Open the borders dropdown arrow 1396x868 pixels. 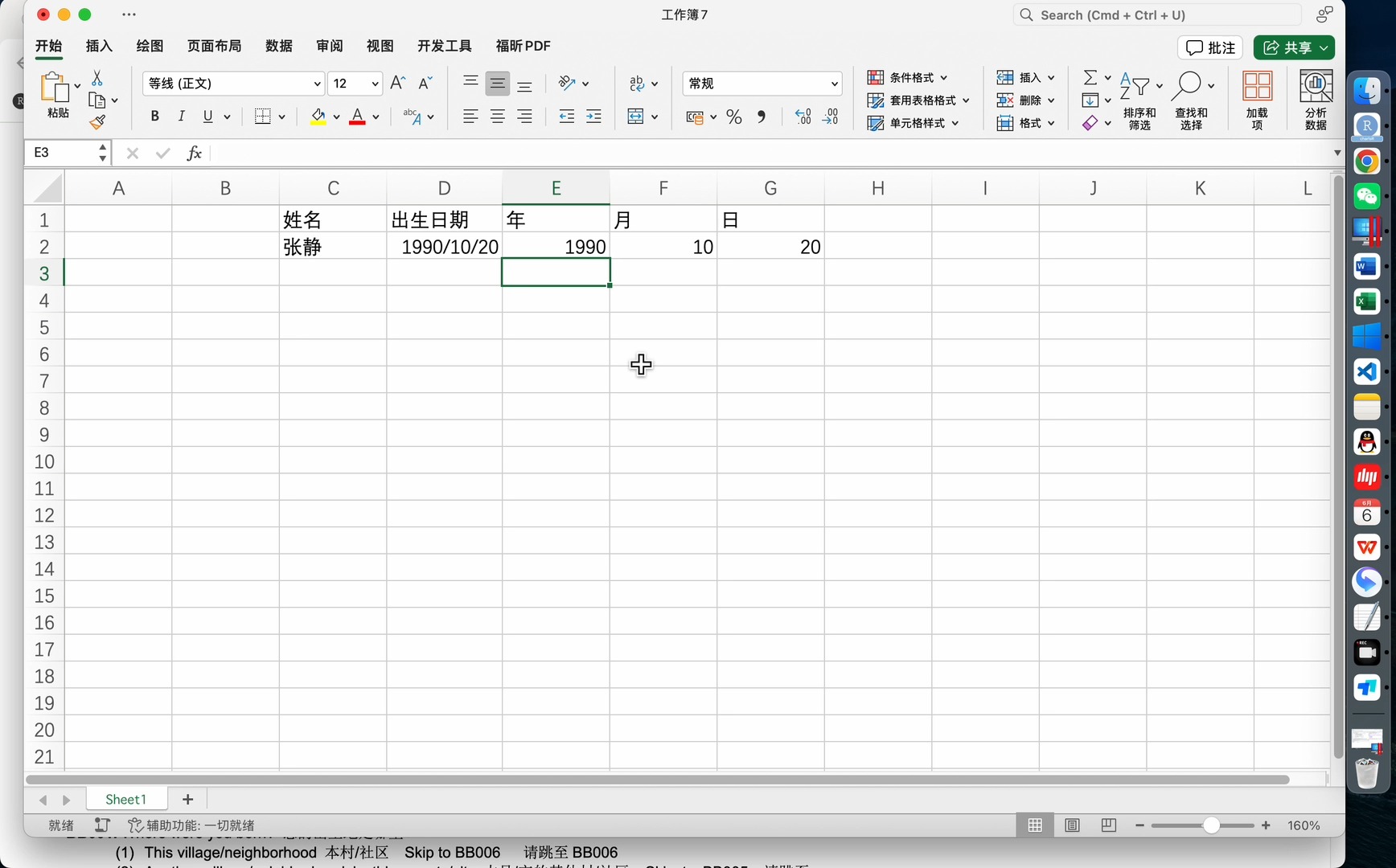pyautogui.click(x=281, y=117)
